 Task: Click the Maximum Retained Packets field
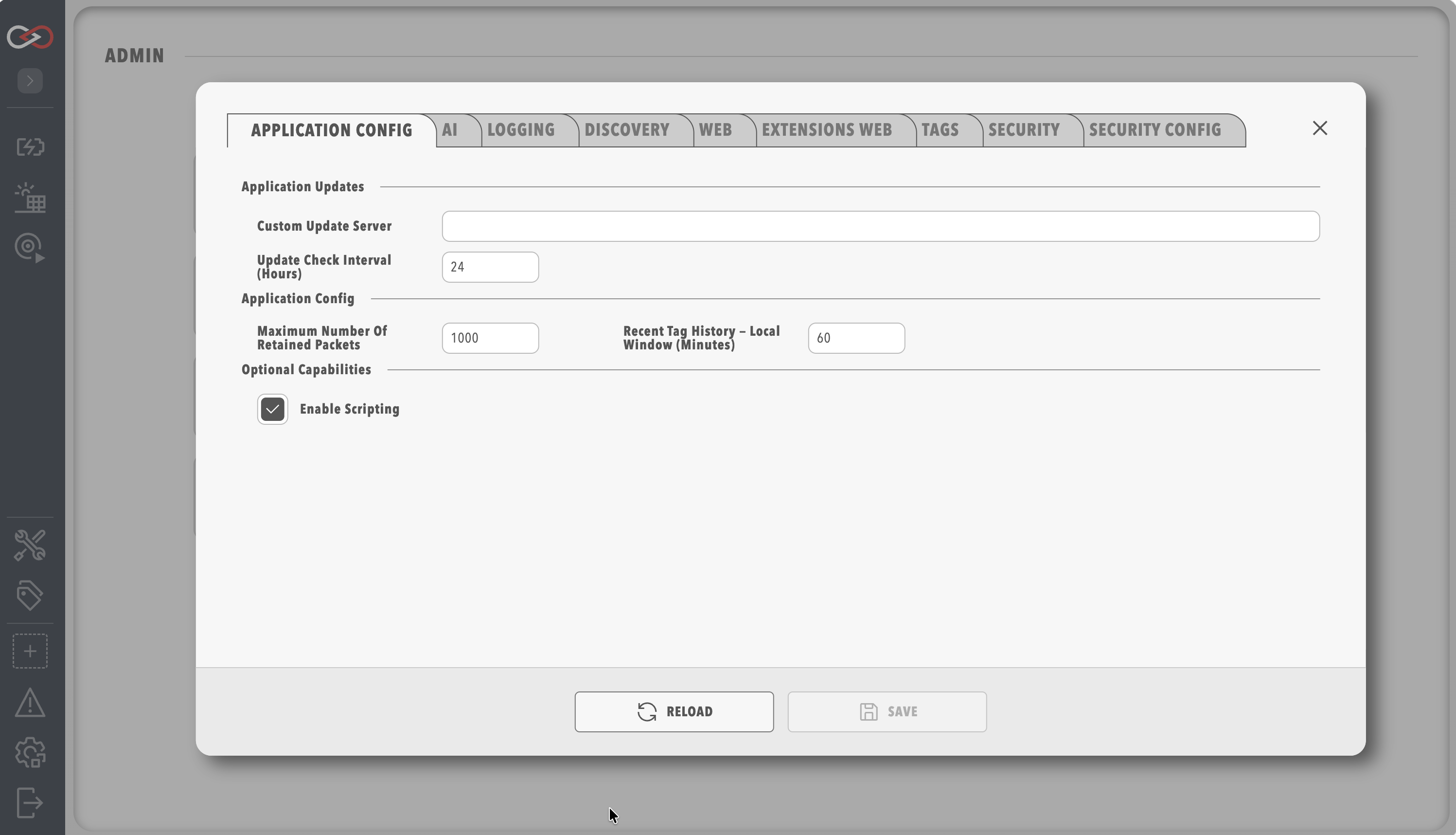pos(490,338)
